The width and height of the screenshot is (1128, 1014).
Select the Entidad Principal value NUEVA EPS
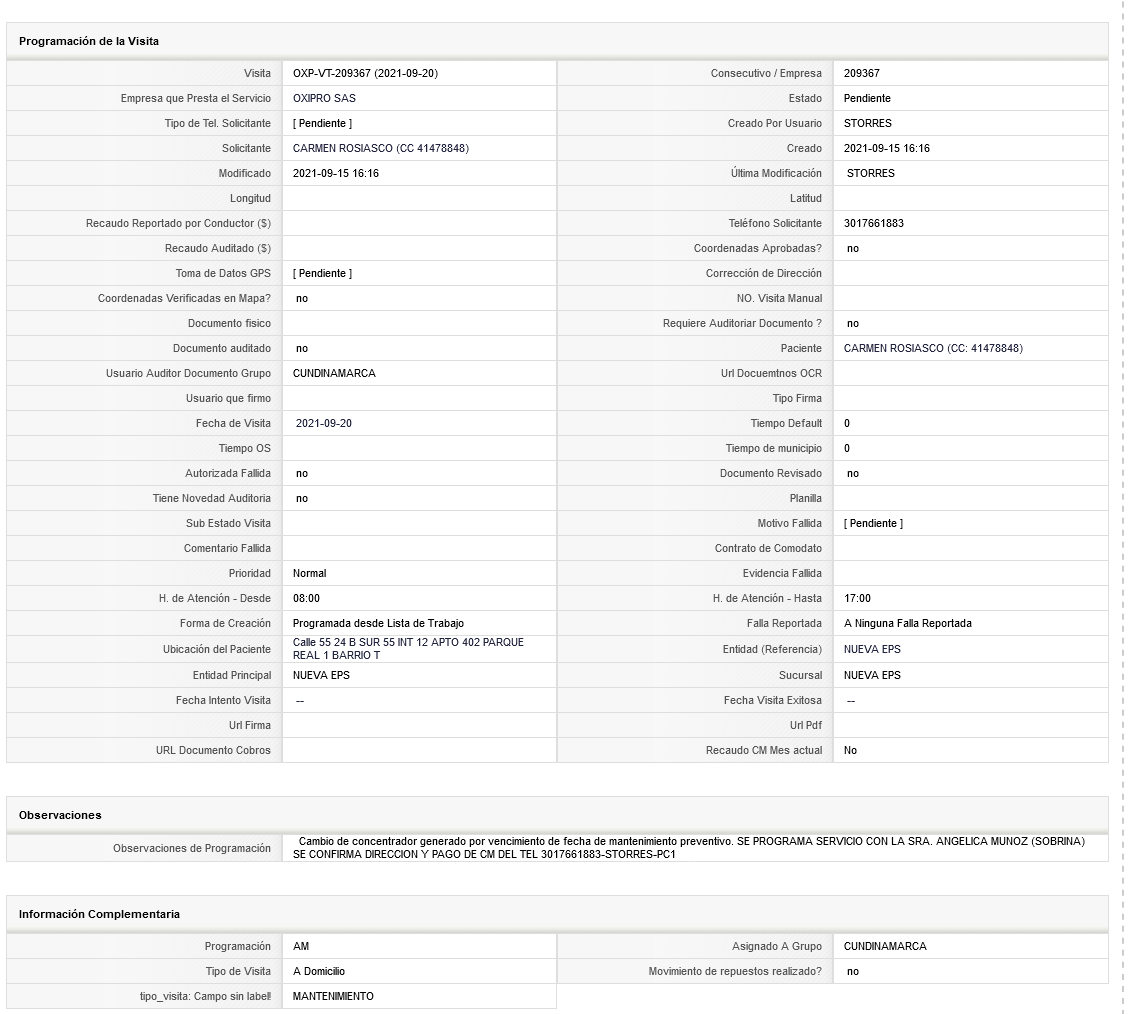[x=321, y=675]
